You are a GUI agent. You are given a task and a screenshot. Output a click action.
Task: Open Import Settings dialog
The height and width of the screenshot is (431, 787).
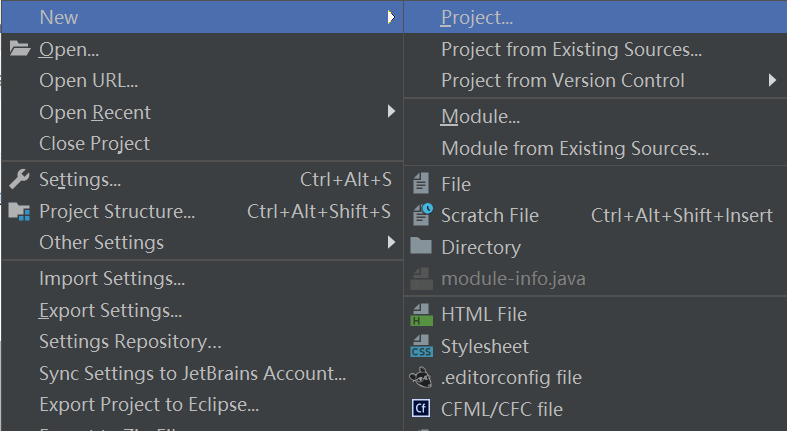(x=112, y=279)
